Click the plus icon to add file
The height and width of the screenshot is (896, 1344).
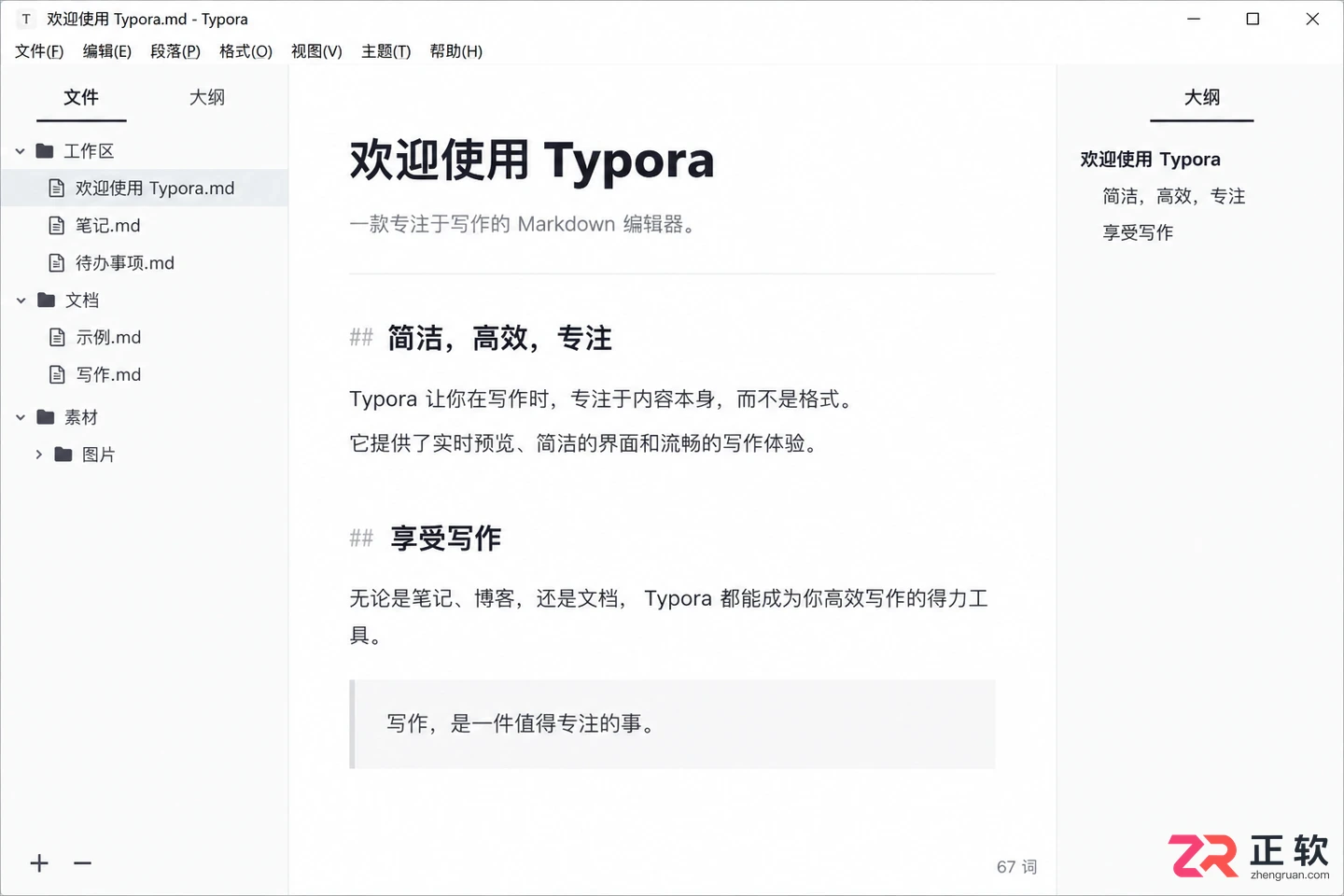point(39,863)
